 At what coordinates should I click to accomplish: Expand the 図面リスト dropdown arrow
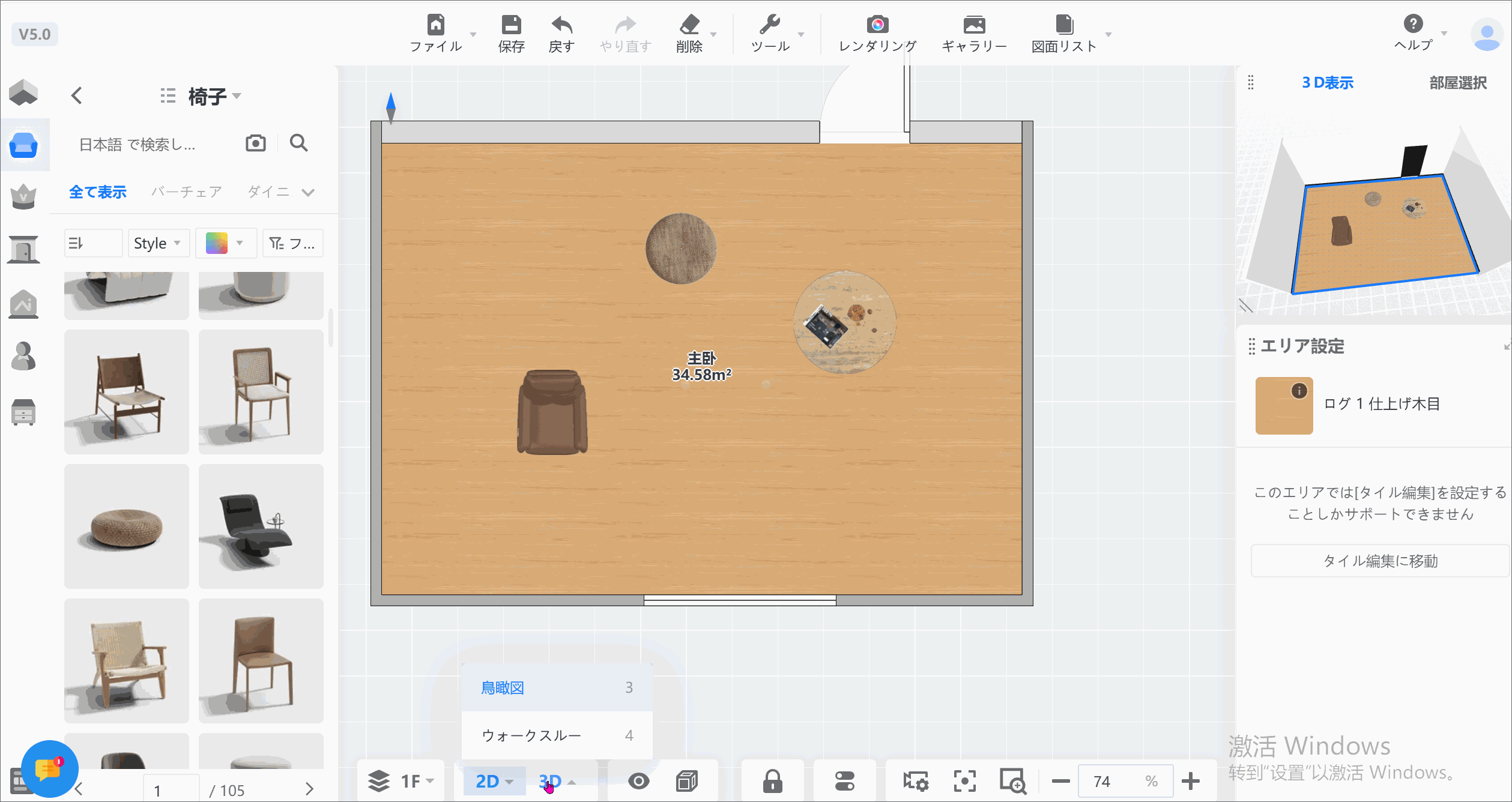tap(1108, 34)
